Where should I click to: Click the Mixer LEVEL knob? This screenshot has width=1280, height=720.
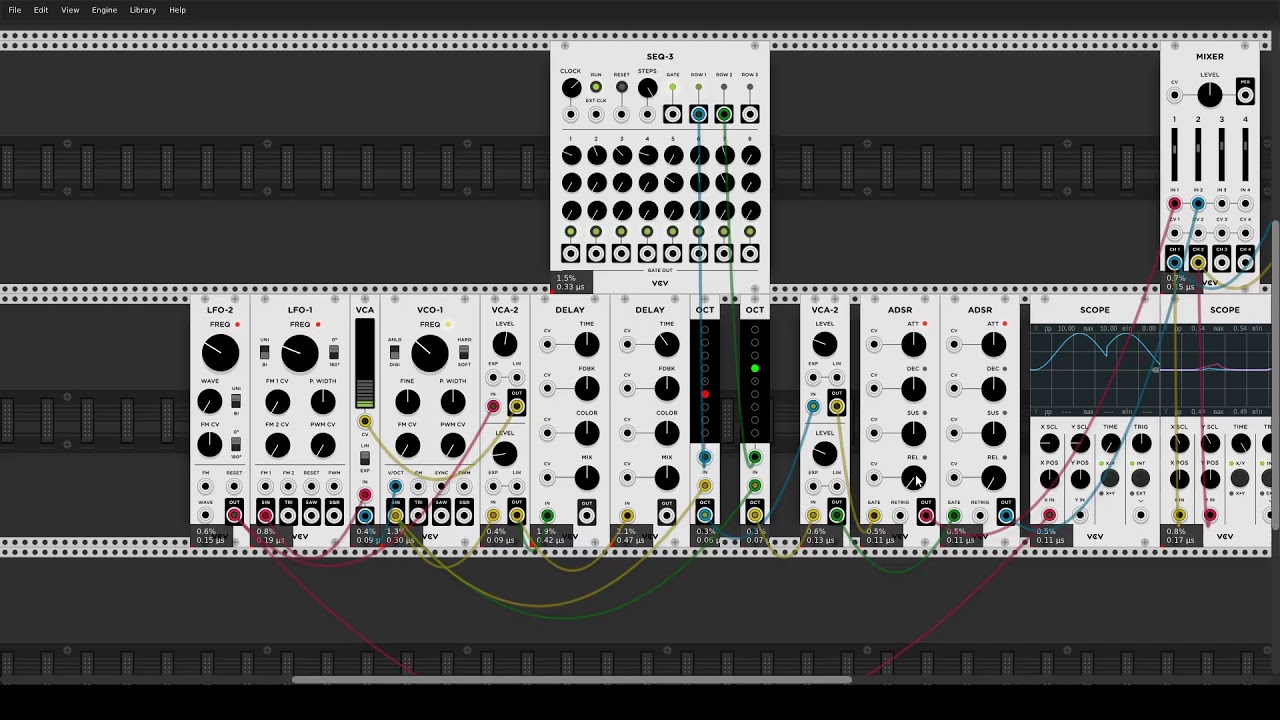[1210, 95]
